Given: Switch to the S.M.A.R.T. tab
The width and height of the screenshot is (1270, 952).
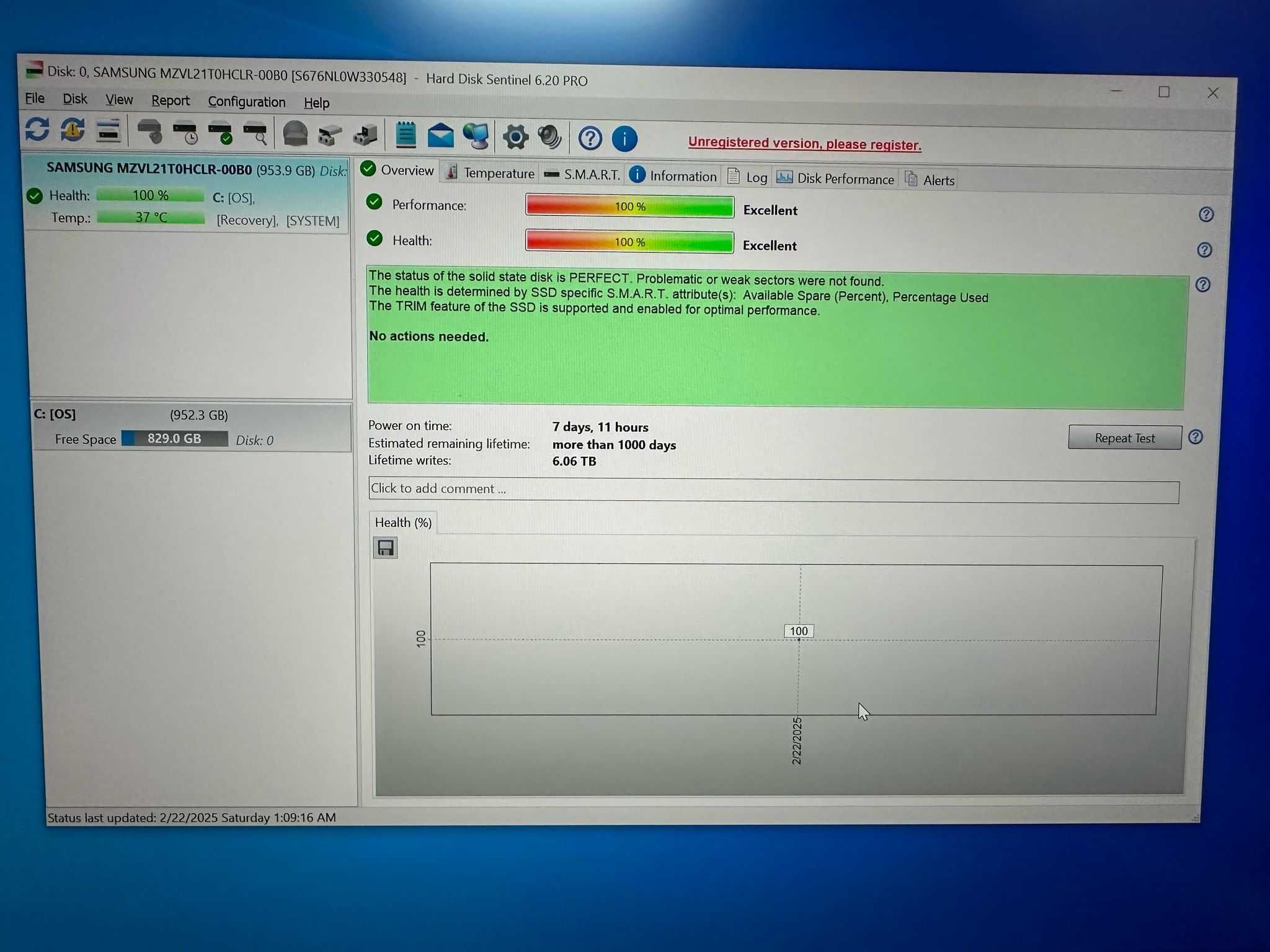Looking at the screenshot, I should click(582, 175).
